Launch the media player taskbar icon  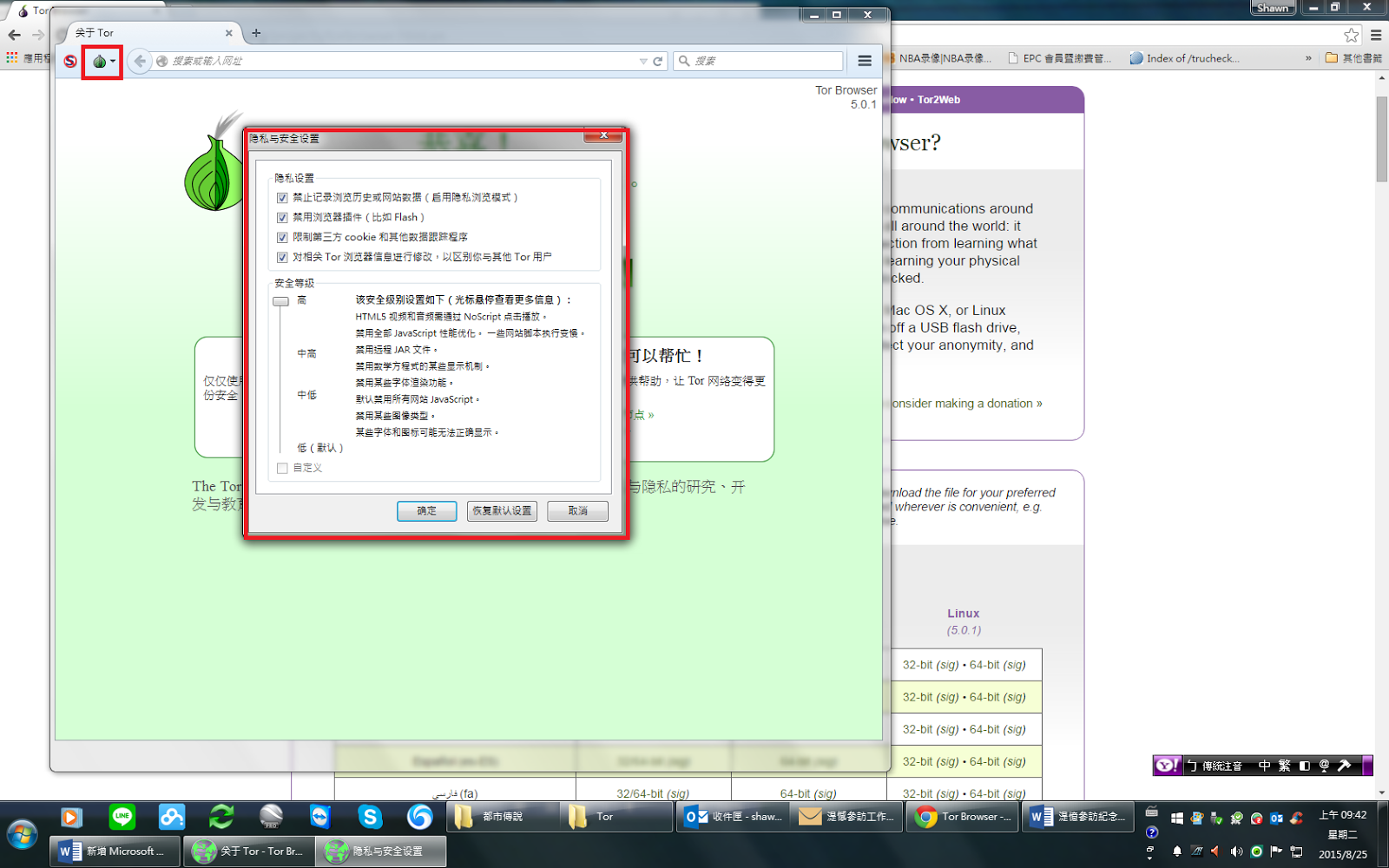71,817
